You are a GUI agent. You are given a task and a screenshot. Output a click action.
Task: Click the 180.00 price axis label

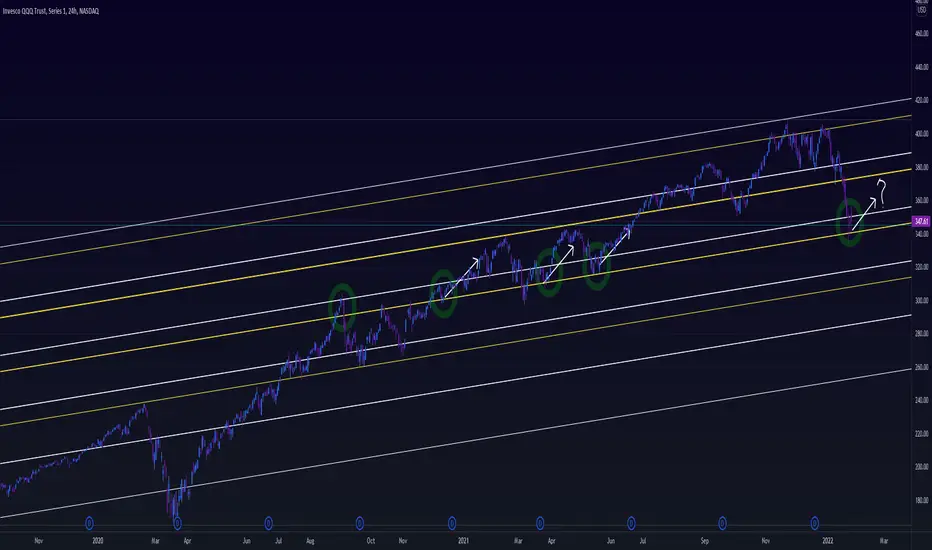(x=921, y=500)
